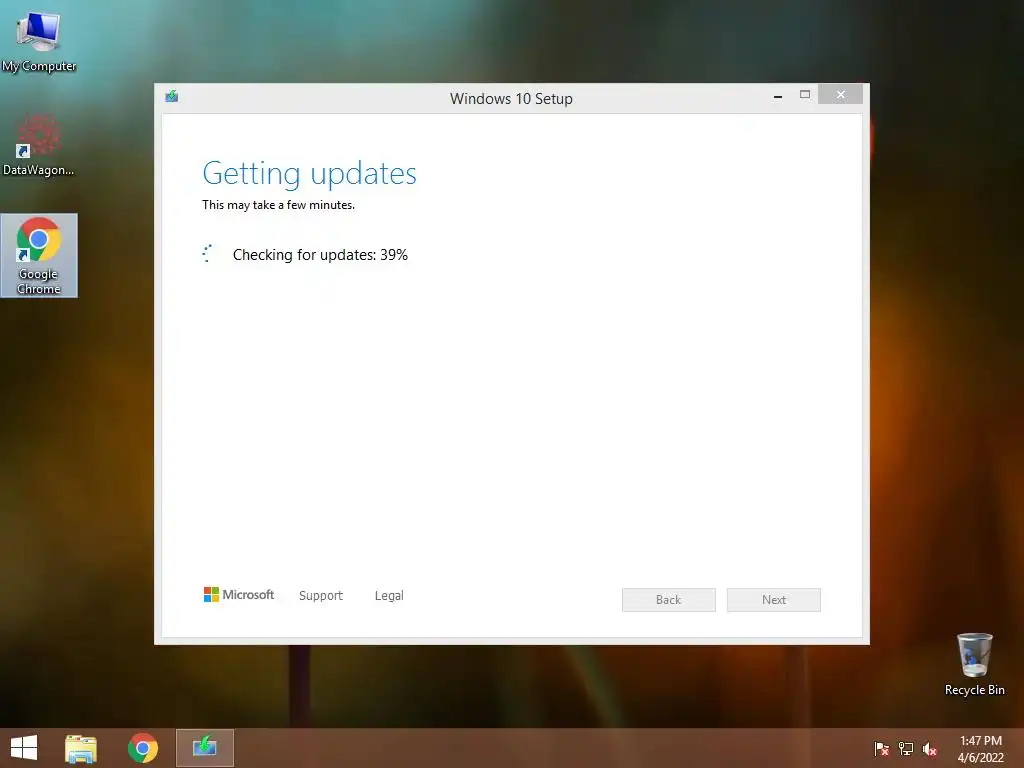Click 'This may take a few minutes.' text

point(278,205)
